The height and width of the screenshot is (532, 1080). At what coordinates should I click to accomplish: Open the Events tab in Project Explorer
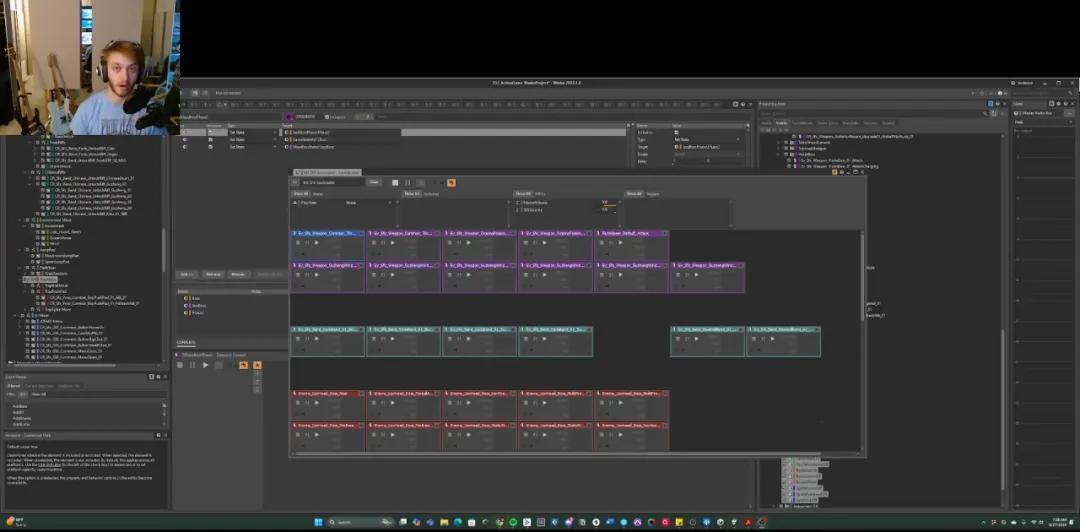pos(781,123)
